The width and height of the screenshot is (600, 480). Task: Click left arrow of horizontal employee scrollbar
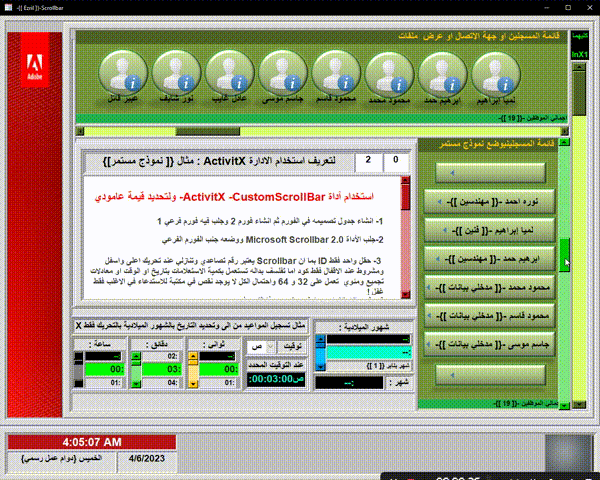tap(80, 131)
